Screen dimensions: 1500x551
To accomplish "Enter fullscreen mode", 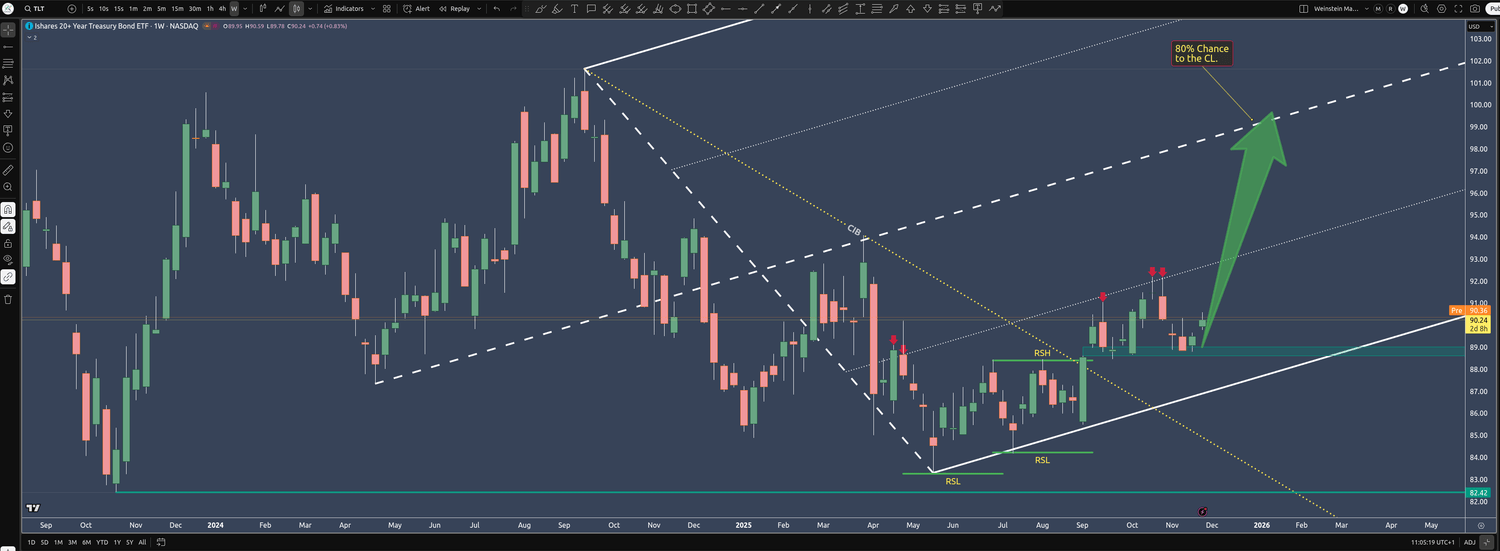I will (x=1458, y=8).
